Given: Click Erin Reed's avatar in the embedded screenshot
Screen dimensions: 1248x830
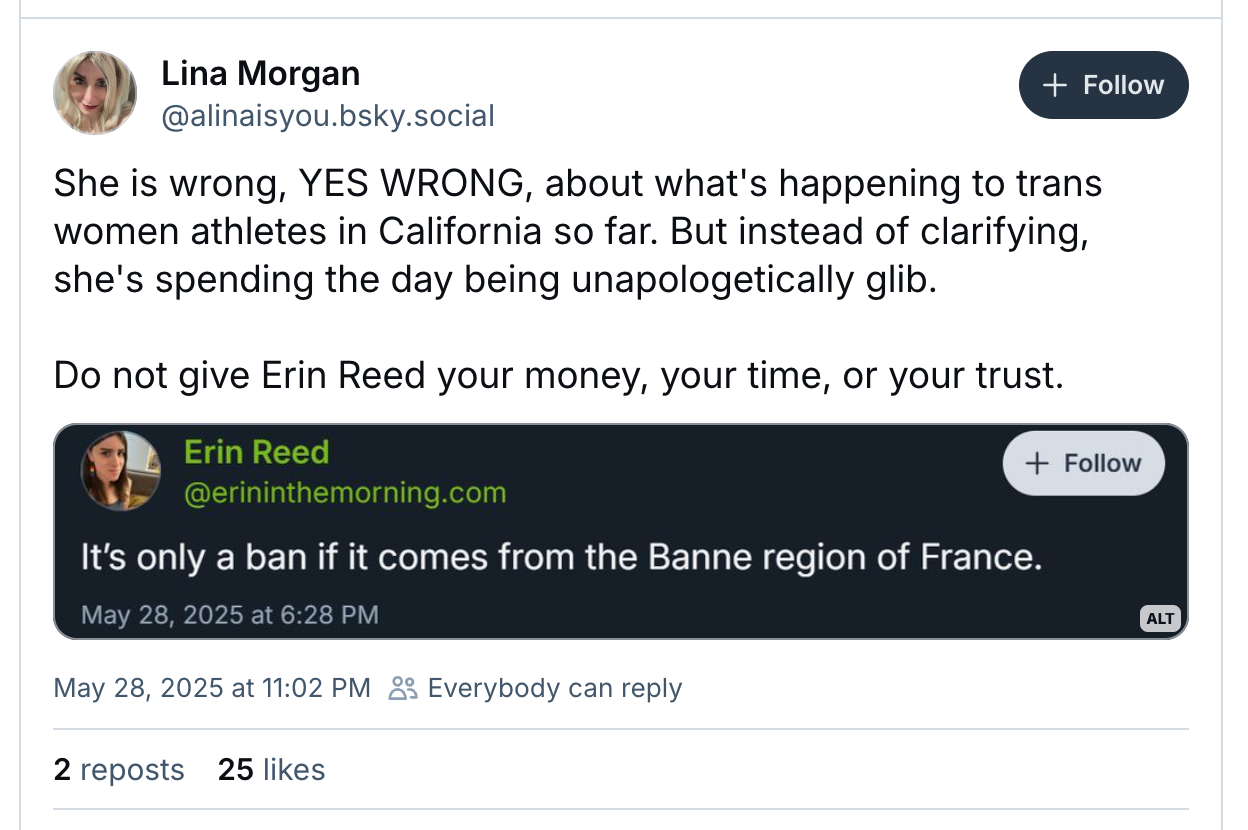Looking at the screenshot, I should point(121,470).
